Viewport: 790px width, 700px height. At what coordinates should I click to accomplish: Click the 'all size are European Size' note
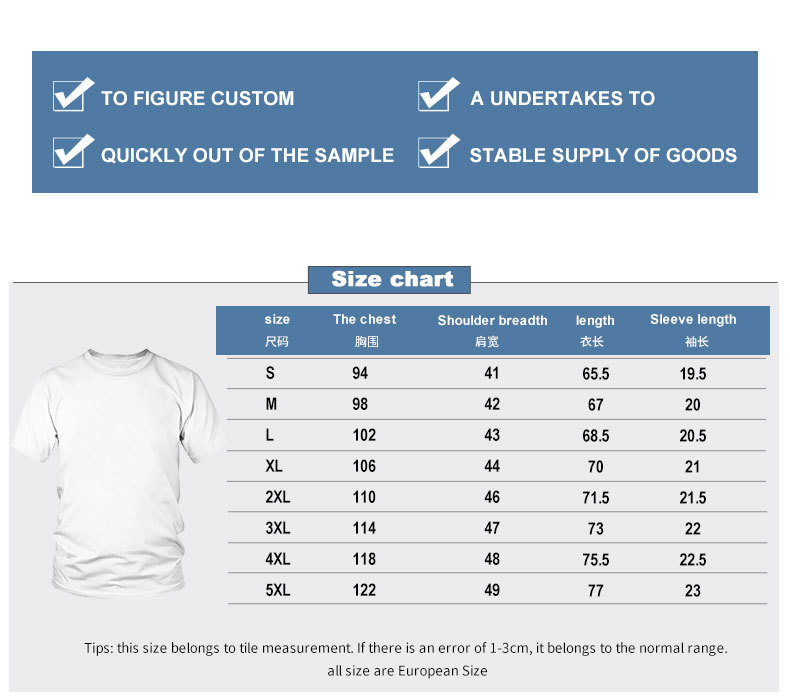point(407,671)
